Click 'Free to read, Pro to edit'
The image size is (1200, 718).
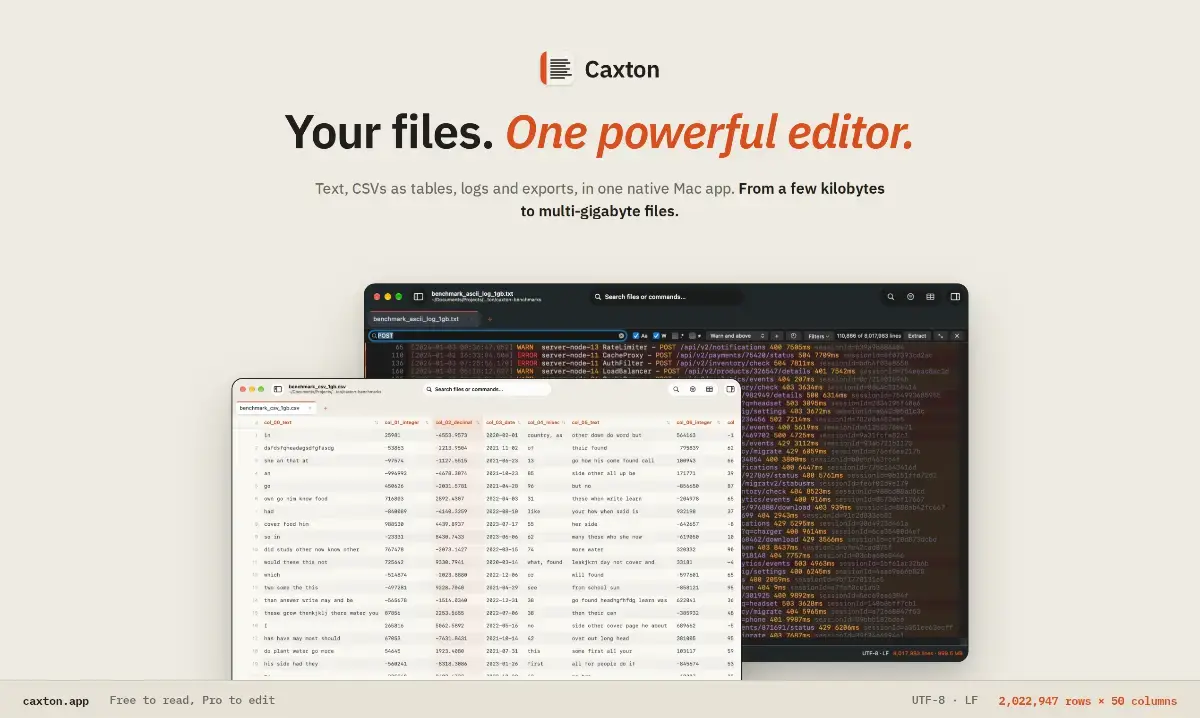pyautogui.click(x=192, y=701)
